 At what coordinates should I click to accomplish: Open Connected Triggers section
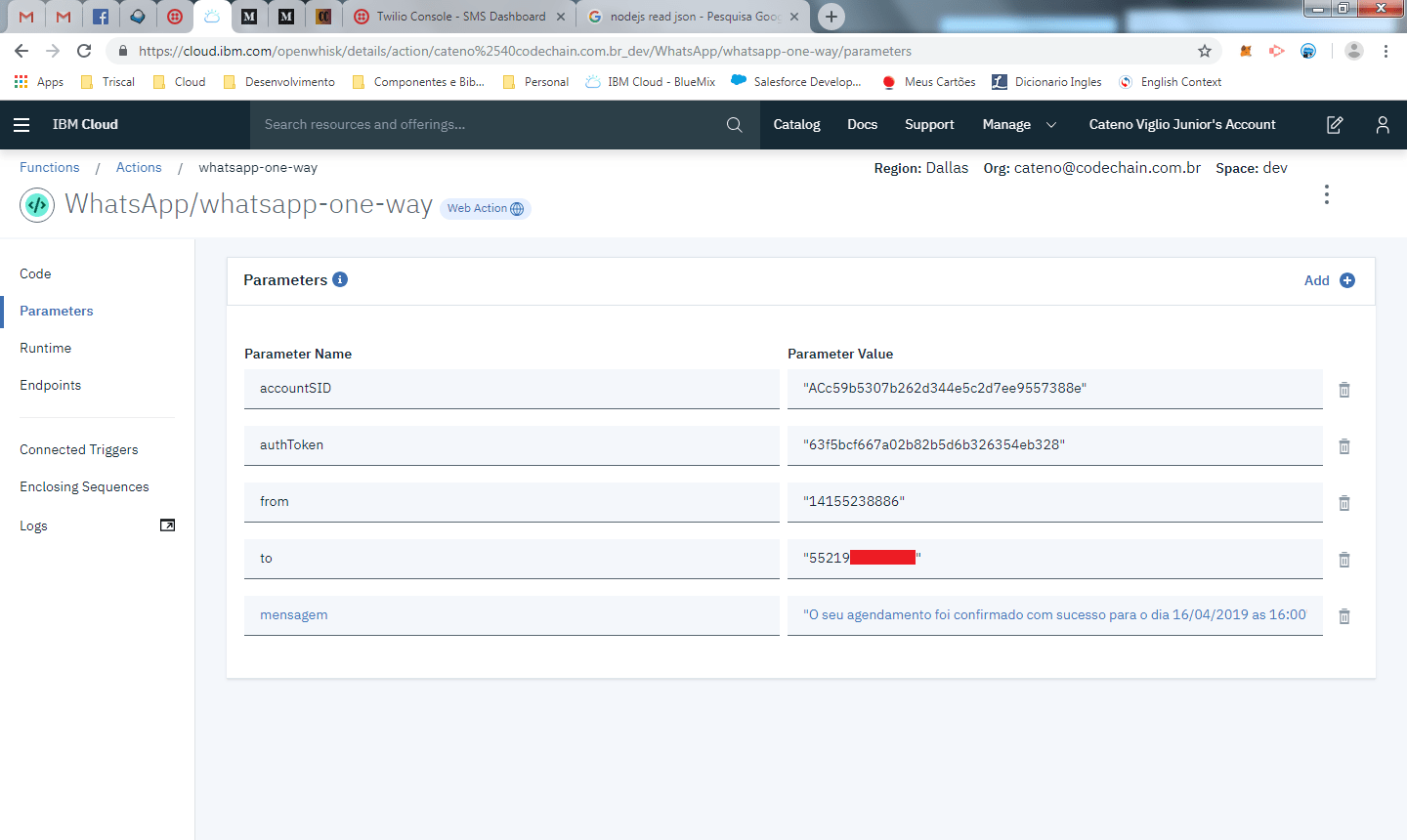point(78,449)
